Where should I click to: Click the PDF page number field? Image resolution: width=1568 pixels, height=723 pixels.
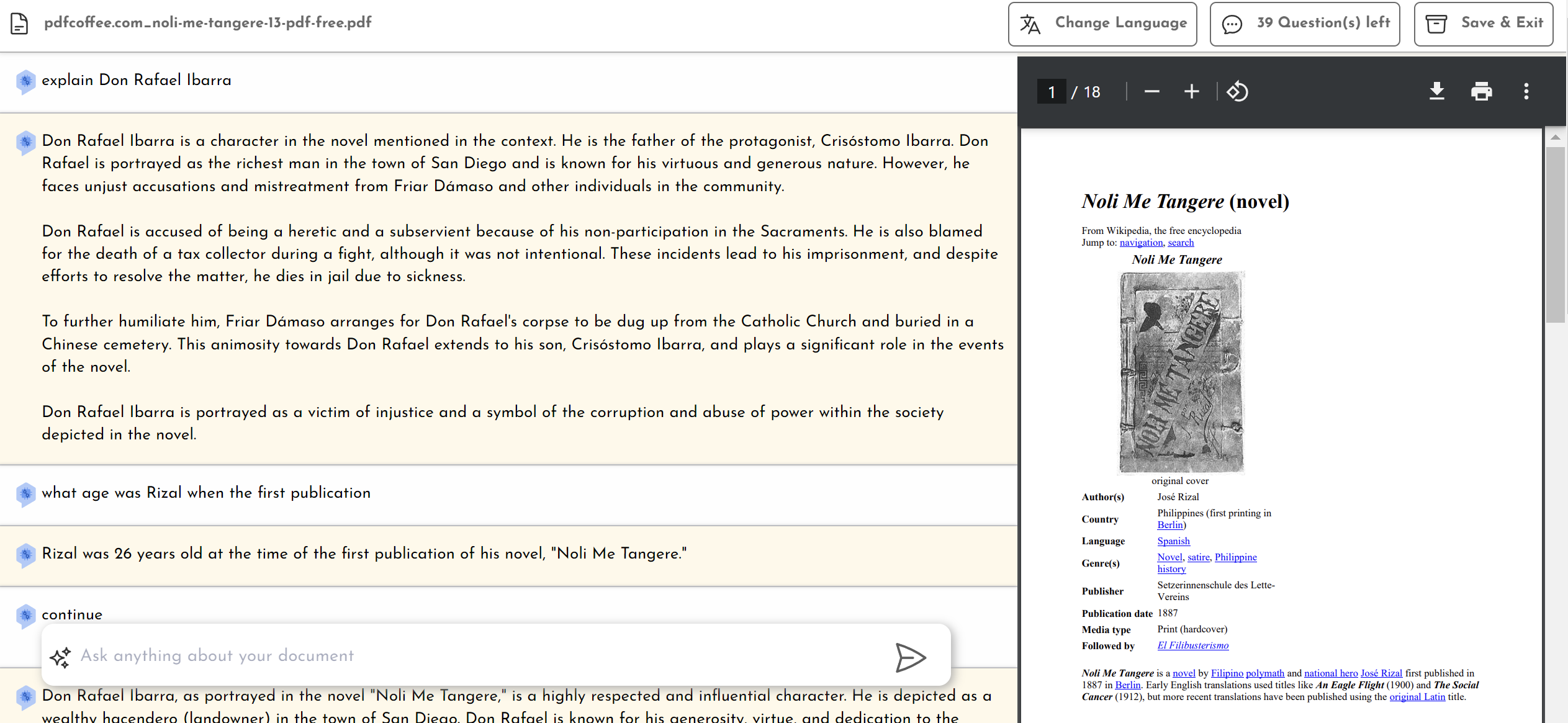point(1052,92)
